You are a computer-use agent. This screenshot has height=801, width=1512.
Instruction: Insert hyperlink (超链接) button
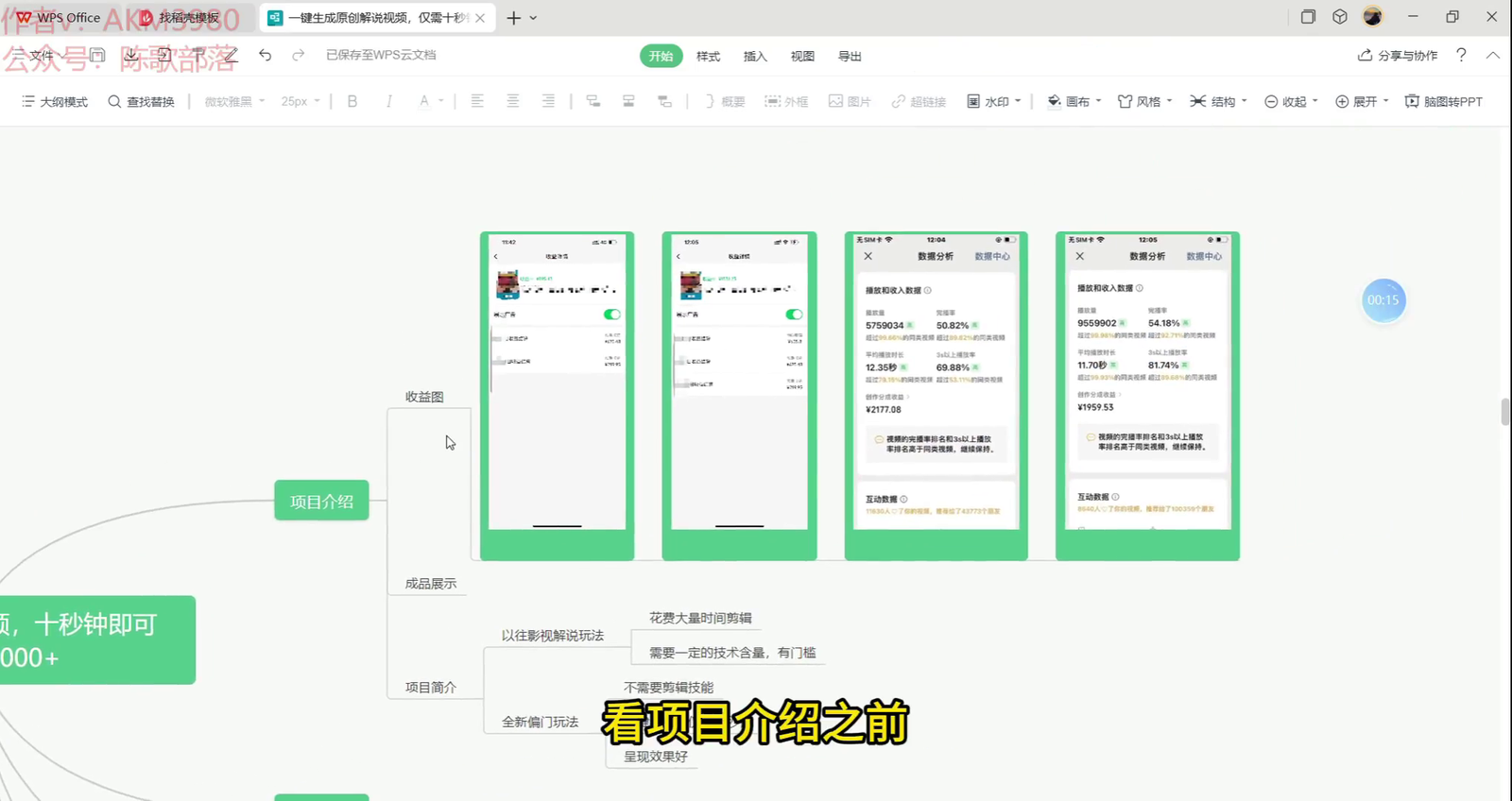pyautogui.click(x=919, y=101)
